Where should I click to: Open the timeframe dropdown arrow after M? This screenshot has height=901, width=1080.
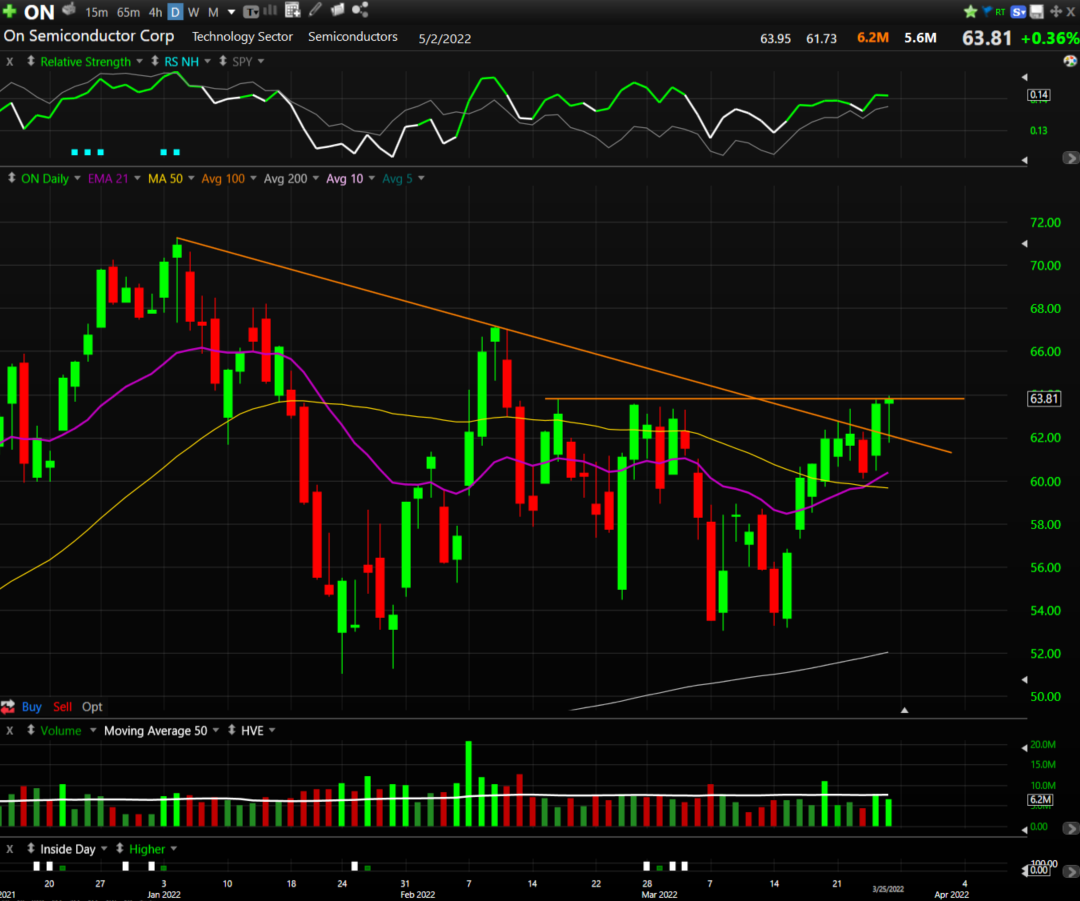(x=231, y=12)
